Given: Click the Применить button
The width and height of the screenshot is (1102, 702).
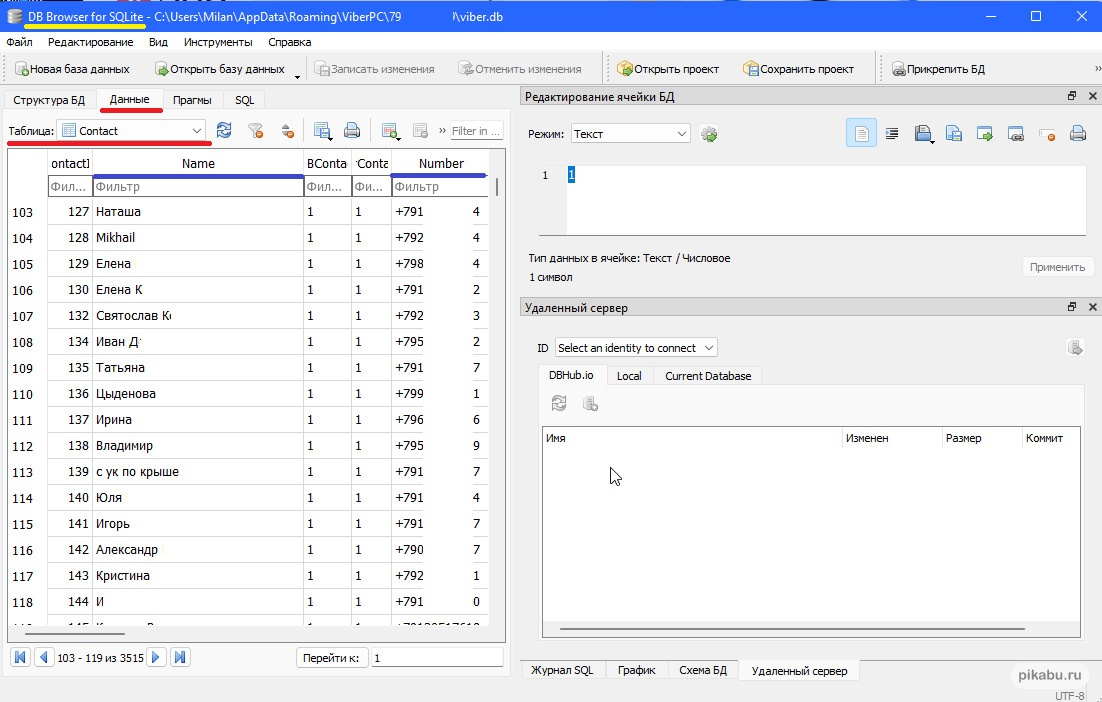Looking at the screenshot, I should click(x=1057, y=267).
